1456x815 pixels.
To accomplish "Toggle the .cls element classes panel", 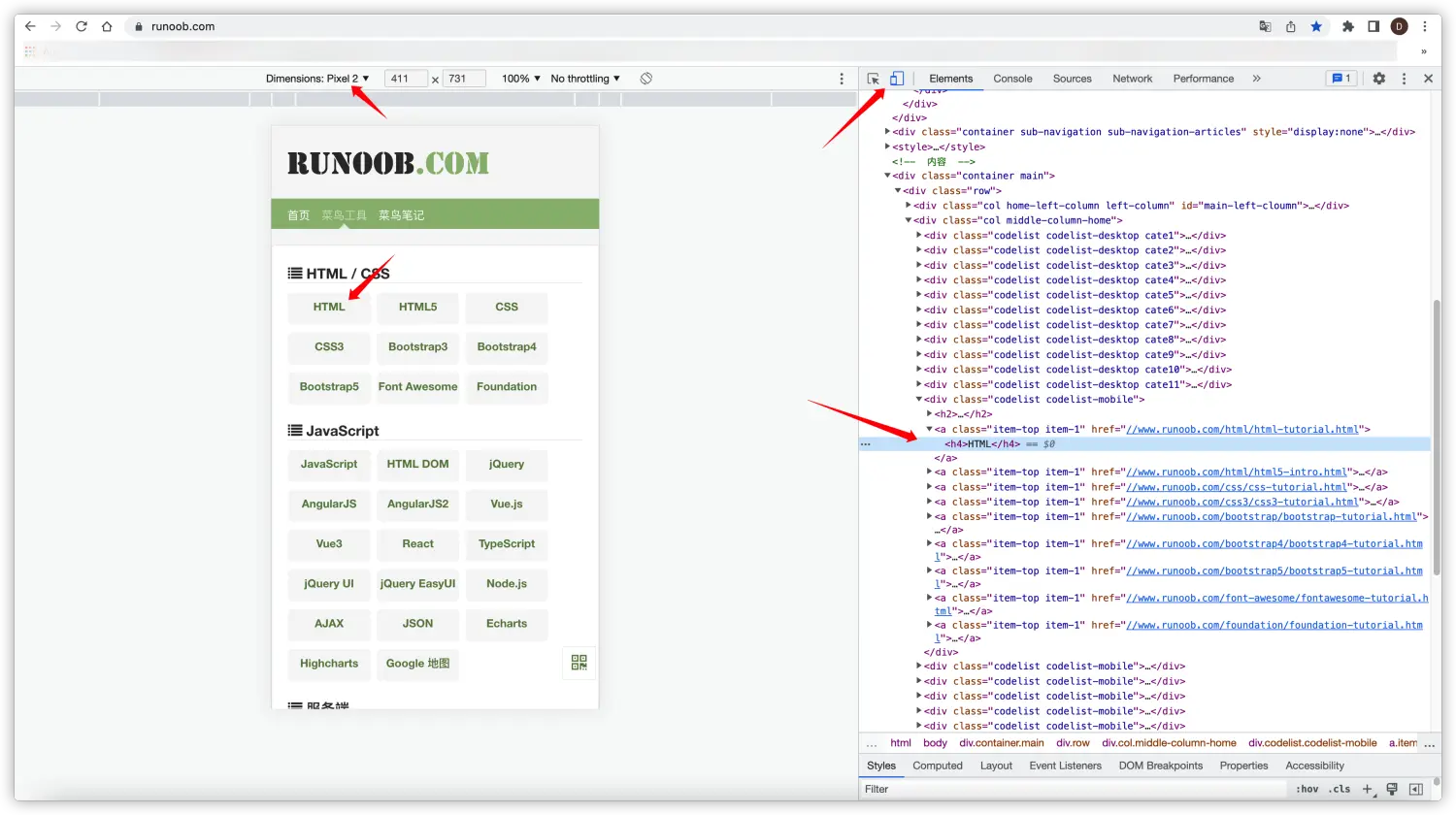I will click(1340, 789).
